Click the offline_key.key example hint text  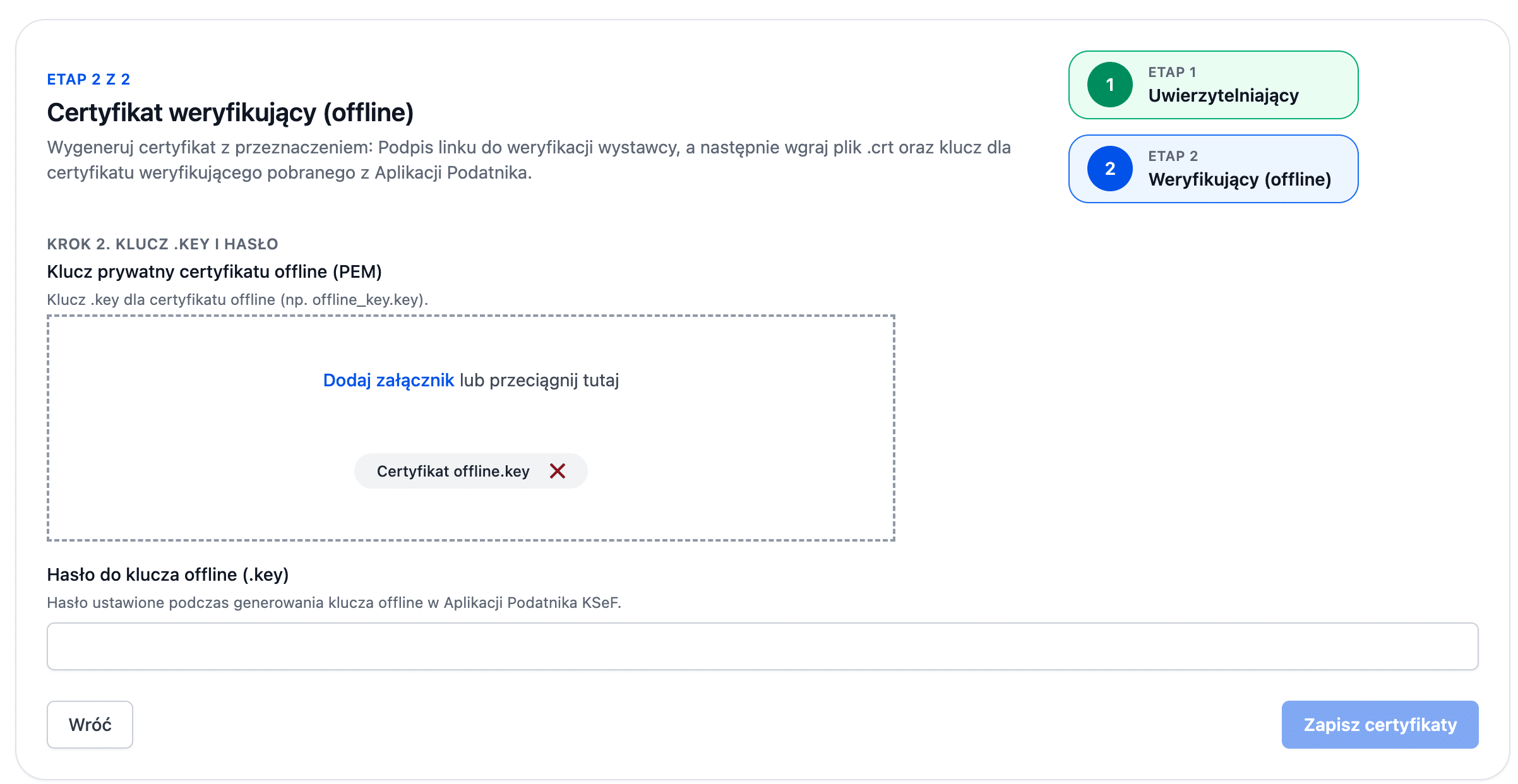(237, 300)
